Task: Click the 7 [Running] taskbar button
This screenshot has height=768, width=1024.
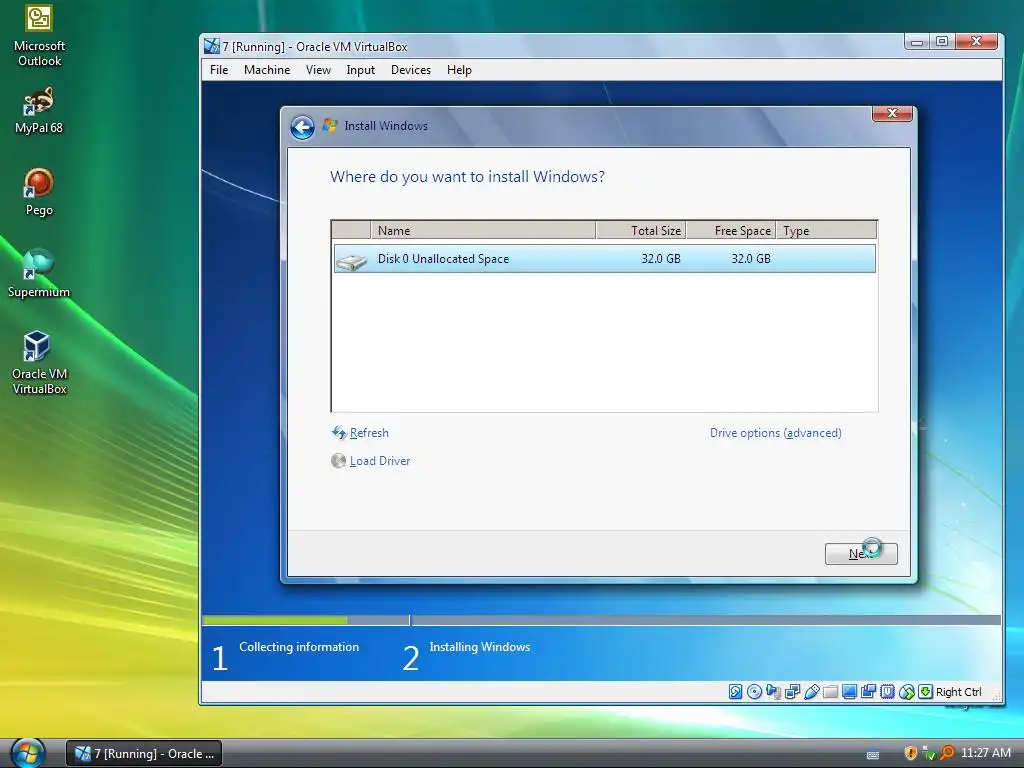Action: (144, 754)
